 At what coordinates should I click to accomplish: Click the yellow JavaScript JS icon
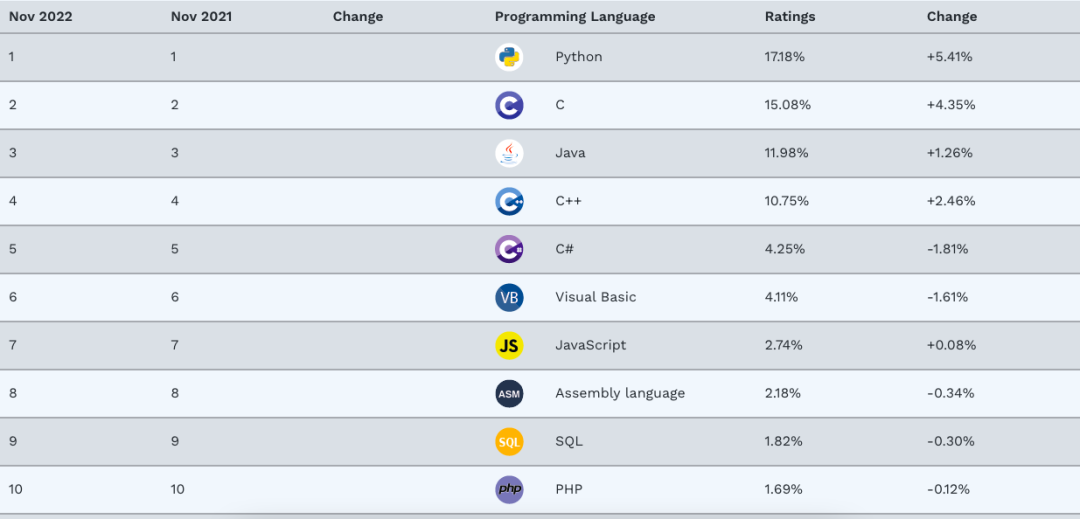coord(509,345)
